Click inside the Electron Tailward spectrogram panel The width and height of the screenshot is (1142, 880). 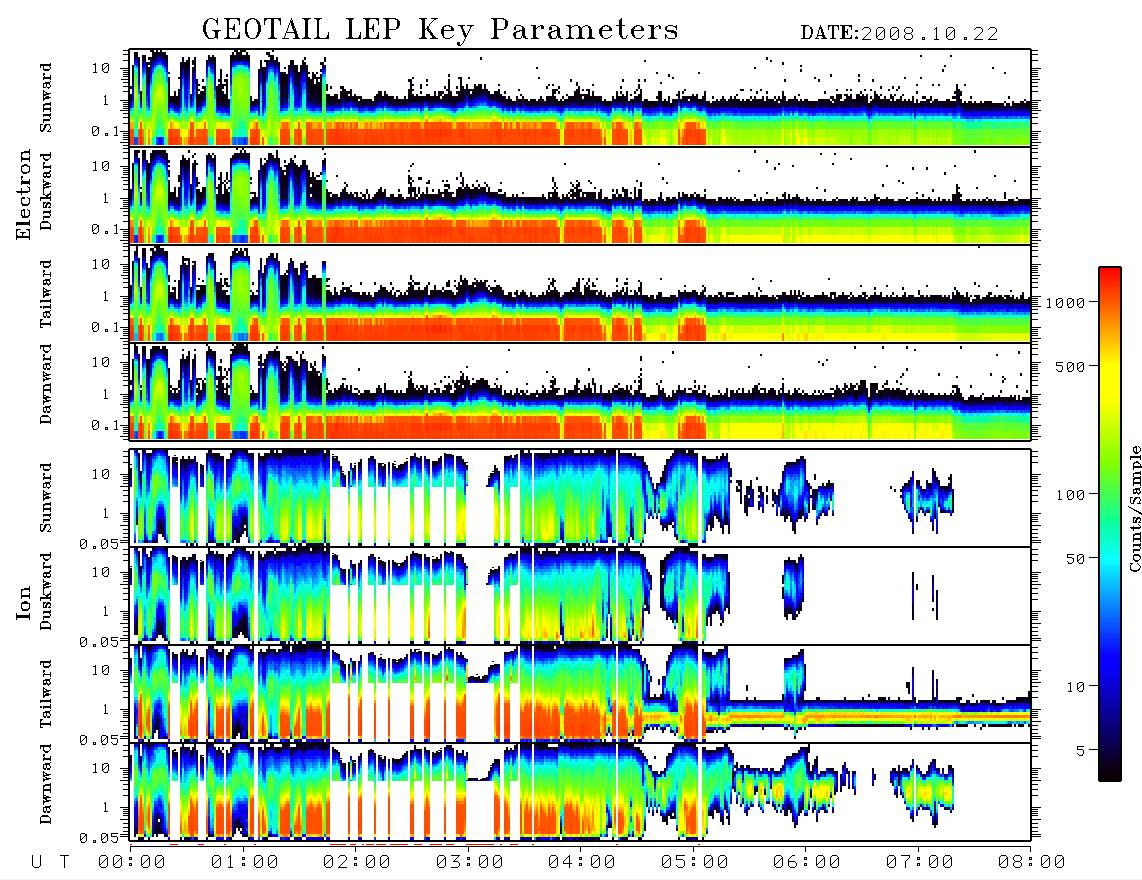point(580,294)
